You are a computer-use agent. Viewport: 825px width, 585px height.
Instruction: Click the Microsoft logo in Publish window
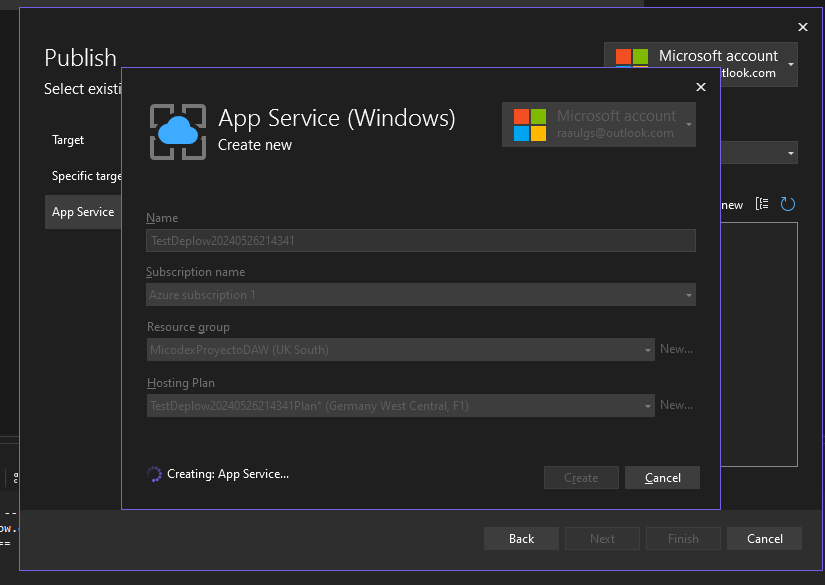pos(632,57)
